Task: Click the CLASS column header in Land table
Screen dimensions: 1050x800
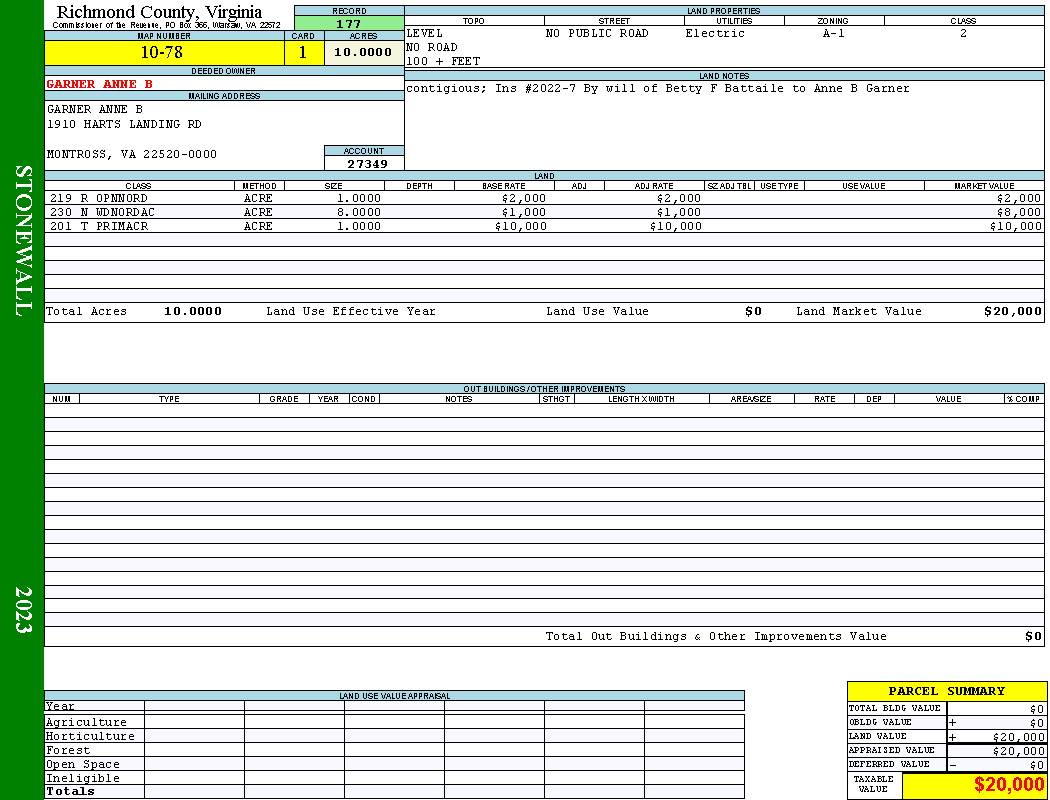Action: pos(139,185)
